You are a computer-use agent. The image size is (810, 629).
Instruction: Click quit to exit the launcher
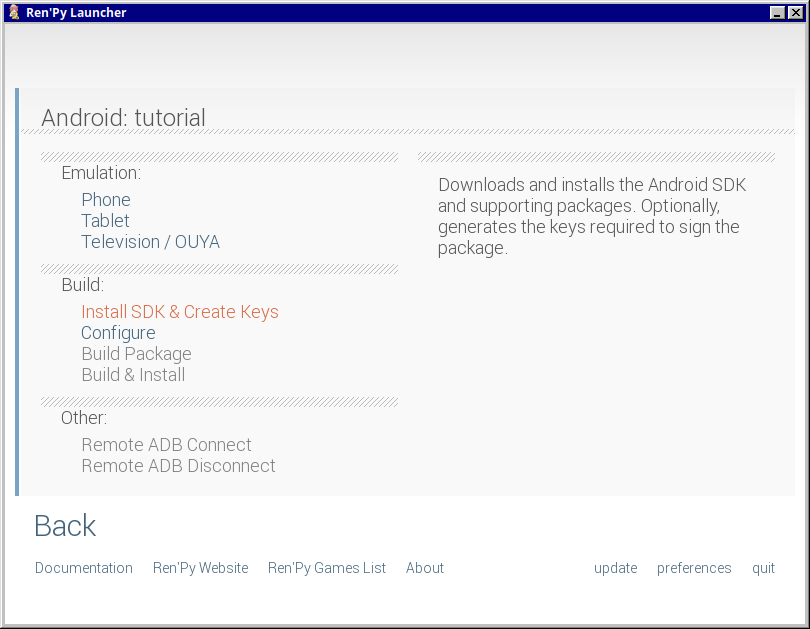(763, 568)
